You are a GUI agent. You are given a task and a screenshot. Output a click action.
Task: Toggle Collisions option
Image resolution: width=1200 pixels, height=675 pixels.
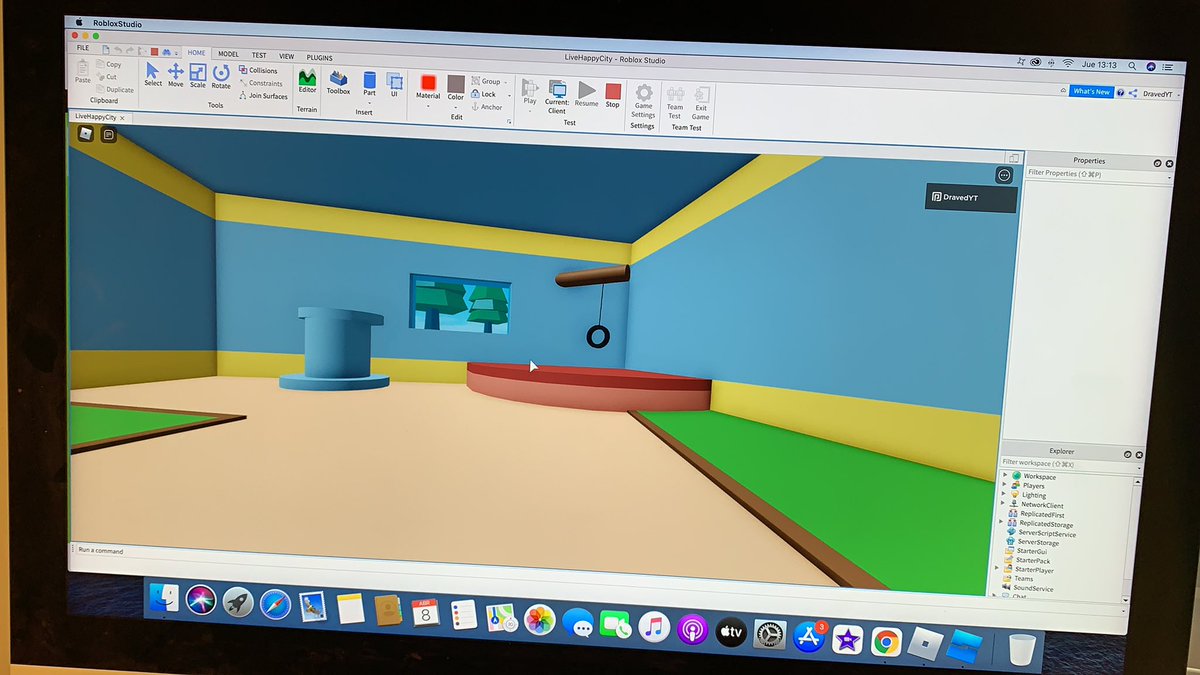tap(257, 71)
